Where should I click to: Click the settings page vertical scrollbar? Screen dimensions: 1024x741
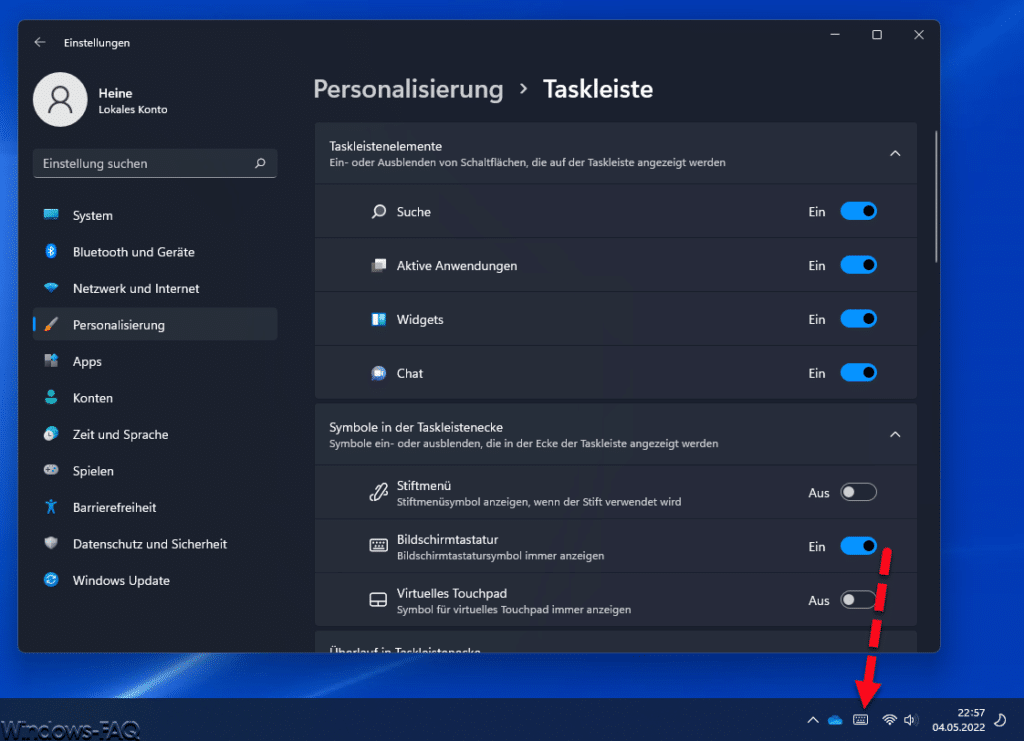coord(936,197)
